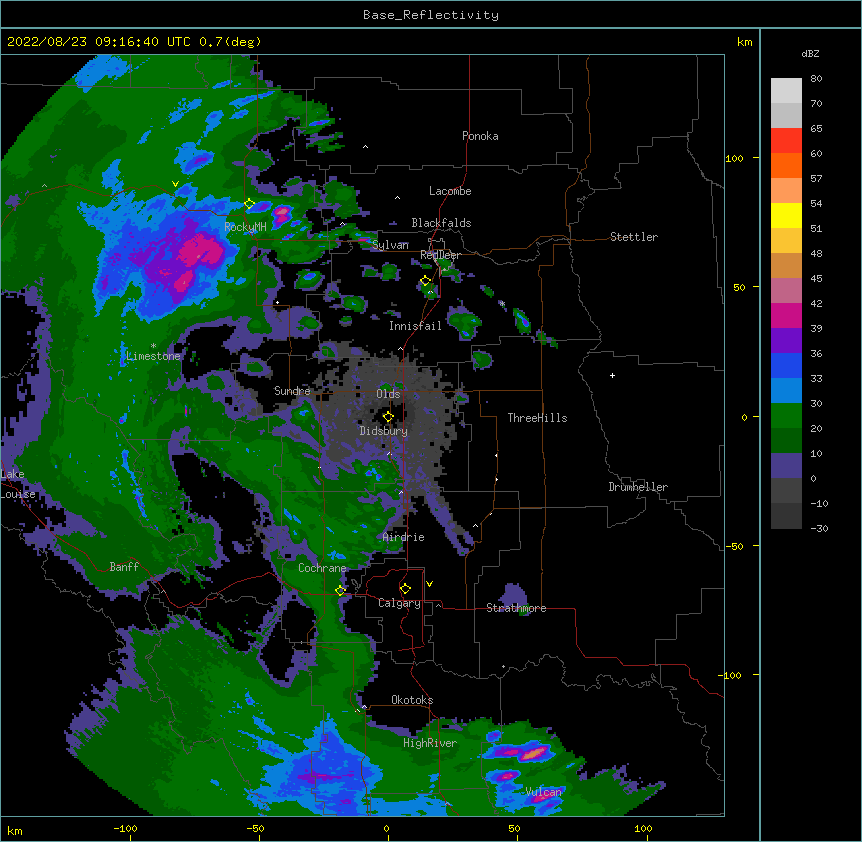Click the yellow radar marker near Didsbury
Image resolution: width=862 pixels, height=842 pixels.
(x=388, y=416)
